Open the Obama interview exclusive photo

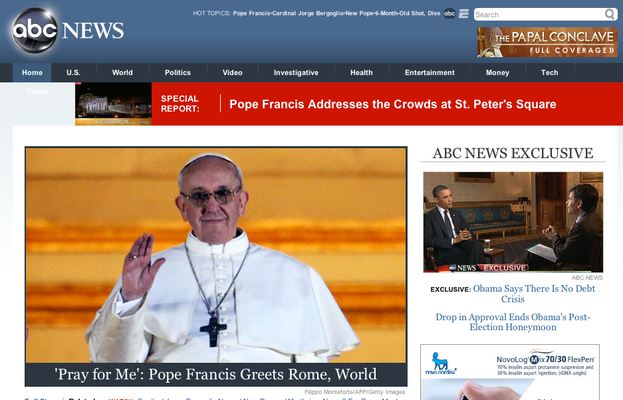click(513, 222)
